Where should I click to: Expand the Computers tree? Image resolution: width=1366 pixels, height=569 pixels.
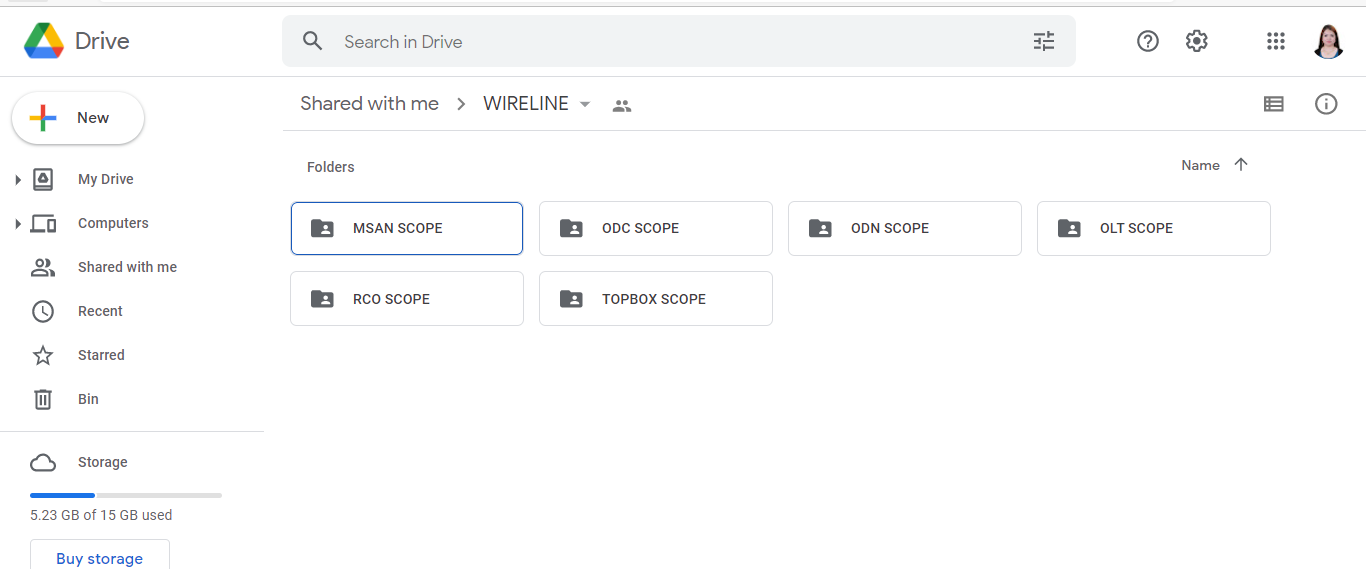pyautogui.click(x=18, y=224)
